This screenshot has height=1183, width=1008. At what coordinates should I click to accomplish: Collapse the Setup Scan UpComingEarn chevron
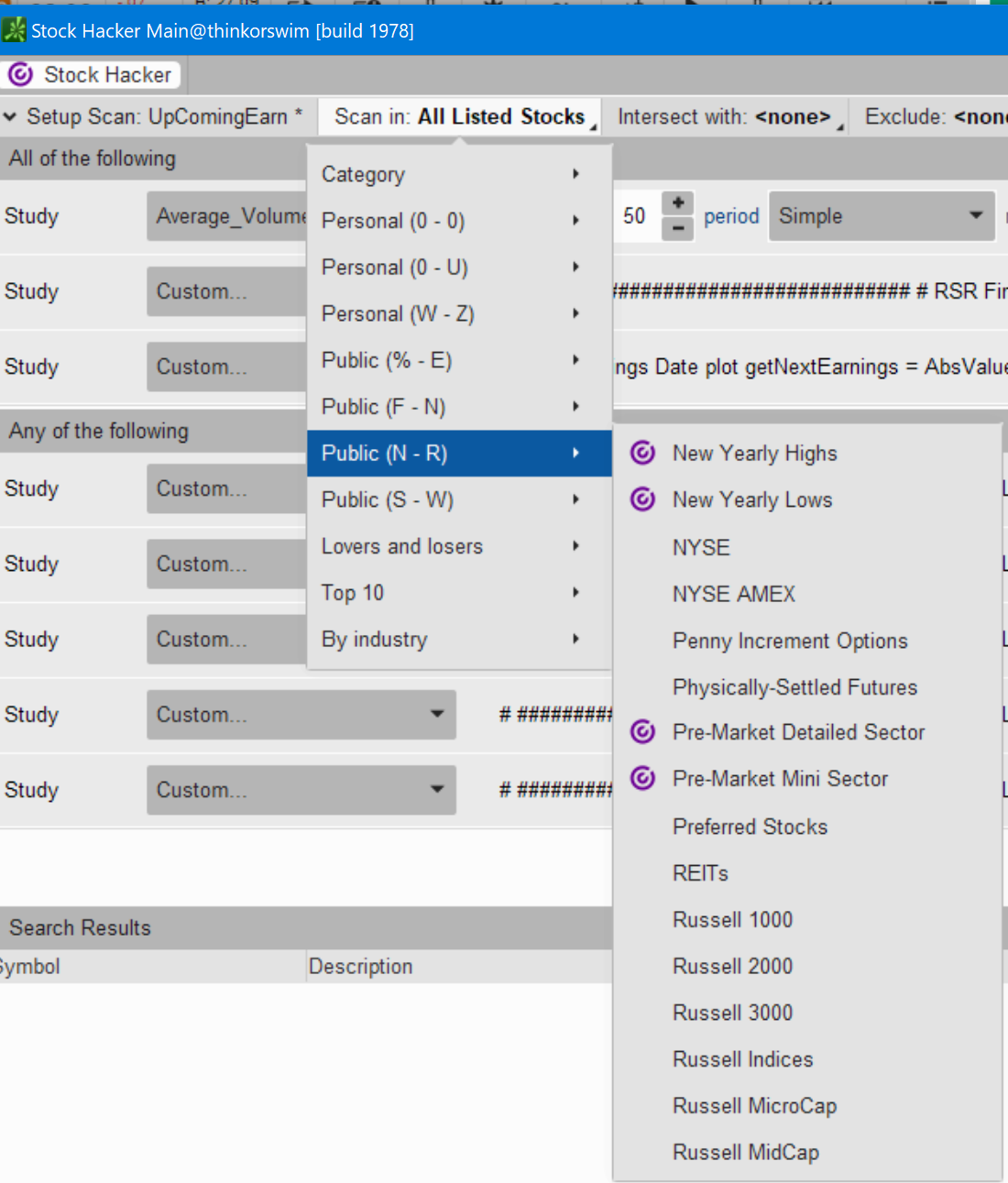(10, 117)
